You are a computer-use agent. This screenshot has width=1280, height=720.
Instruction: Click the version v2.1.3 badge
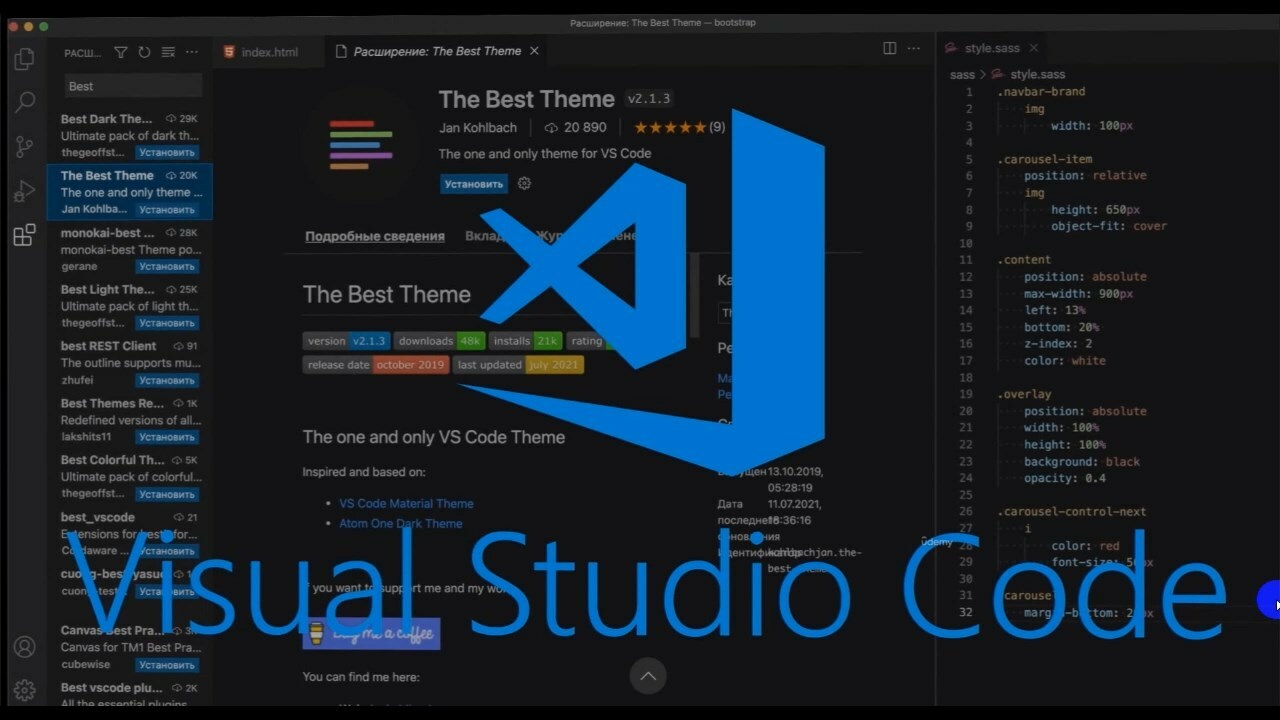(347, 341)
